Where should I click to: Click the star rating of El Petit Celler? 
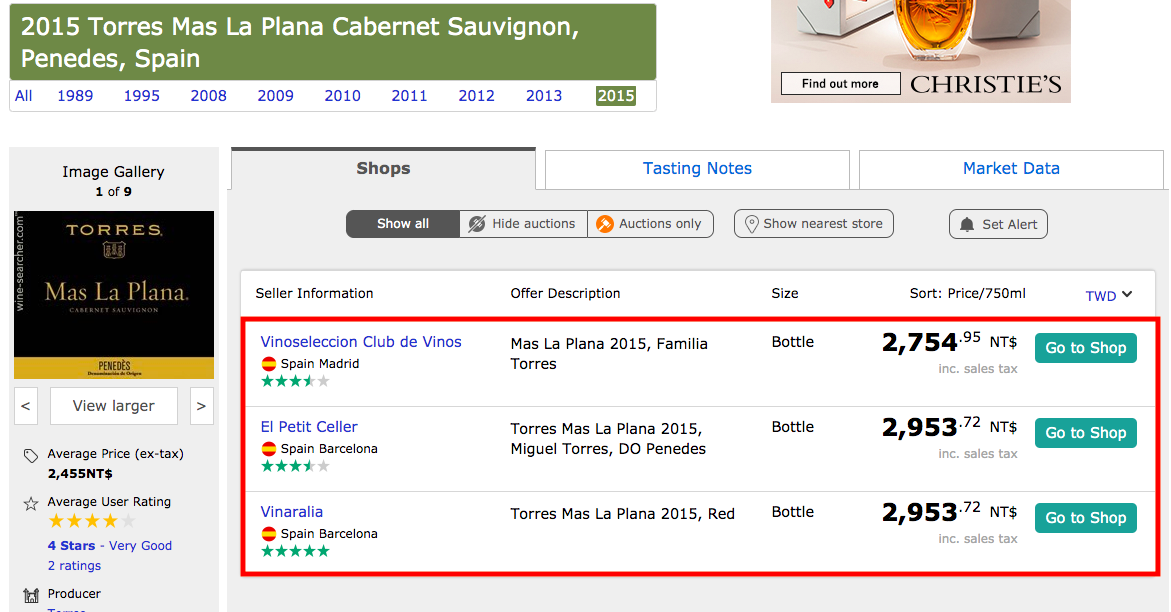295,466
